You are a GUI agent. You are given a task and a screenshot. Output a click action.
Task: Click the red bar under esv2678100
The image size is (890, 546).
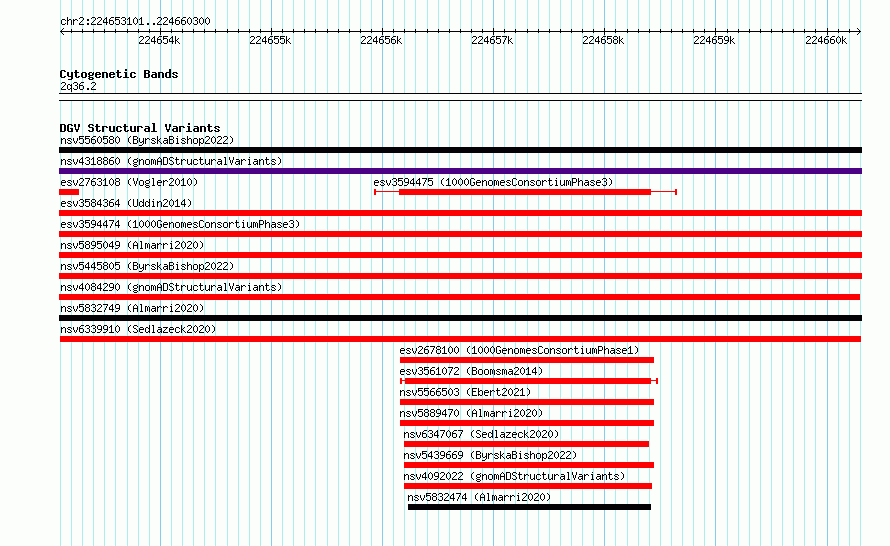tap(527, 360)
